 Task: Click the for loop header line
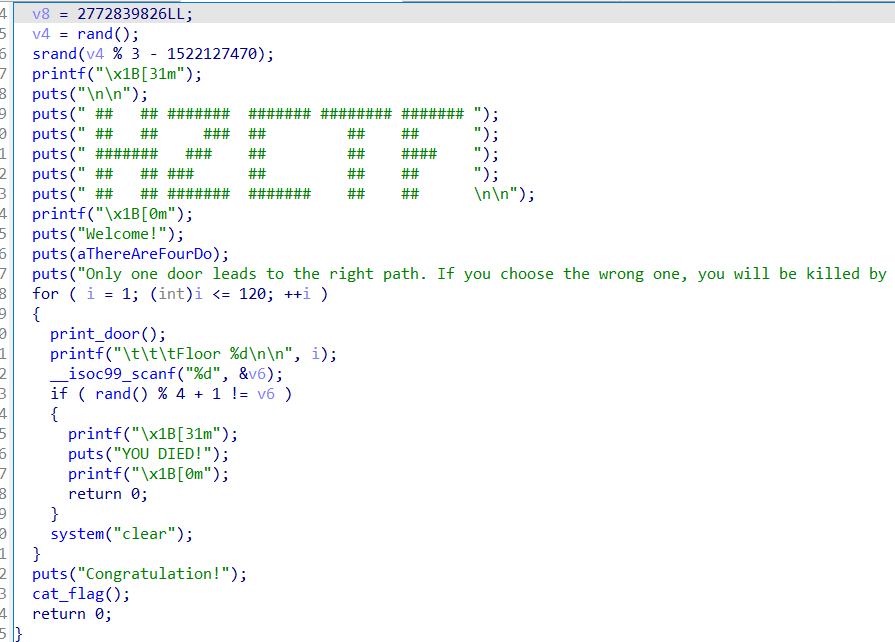click(x=180, y=294)
